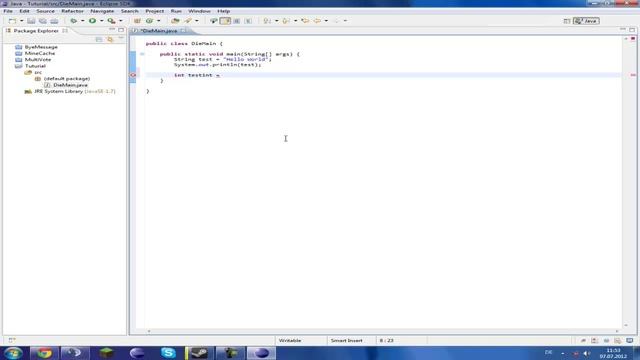Image resolution: width=640 pixels, height=360 pixels.
Task: Open the Next Annotation dropdown arrow
Action: point(276,21)
